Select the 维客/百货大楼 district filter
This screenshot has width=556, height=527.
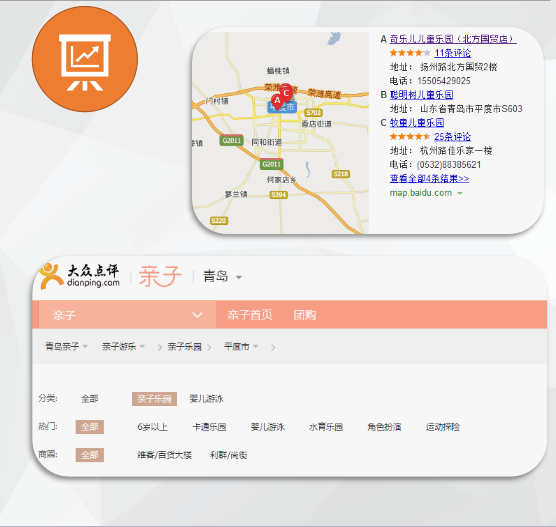pyautogui.click(x=165, y=455)
